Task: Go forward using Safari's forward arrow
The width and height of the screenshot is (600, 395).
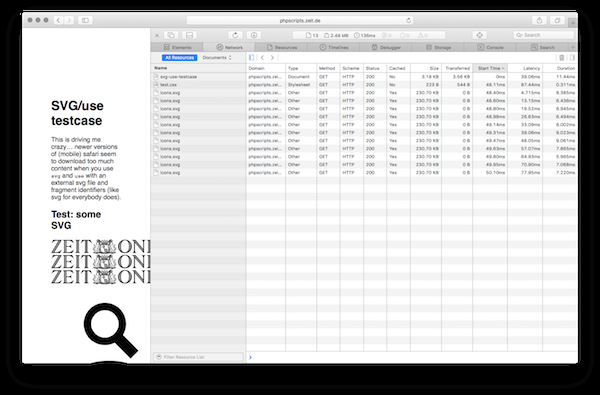Action: 69,20
